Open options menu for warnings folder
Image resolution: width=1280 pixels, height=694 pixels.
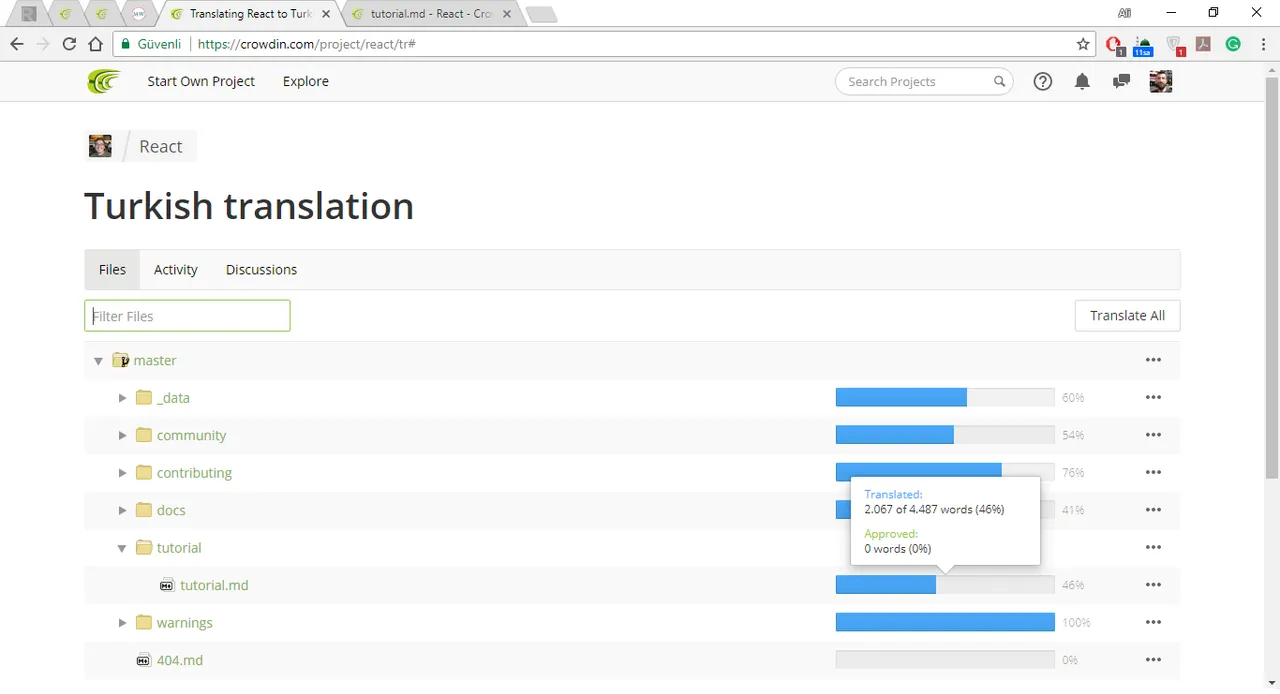coord(1153,623)
